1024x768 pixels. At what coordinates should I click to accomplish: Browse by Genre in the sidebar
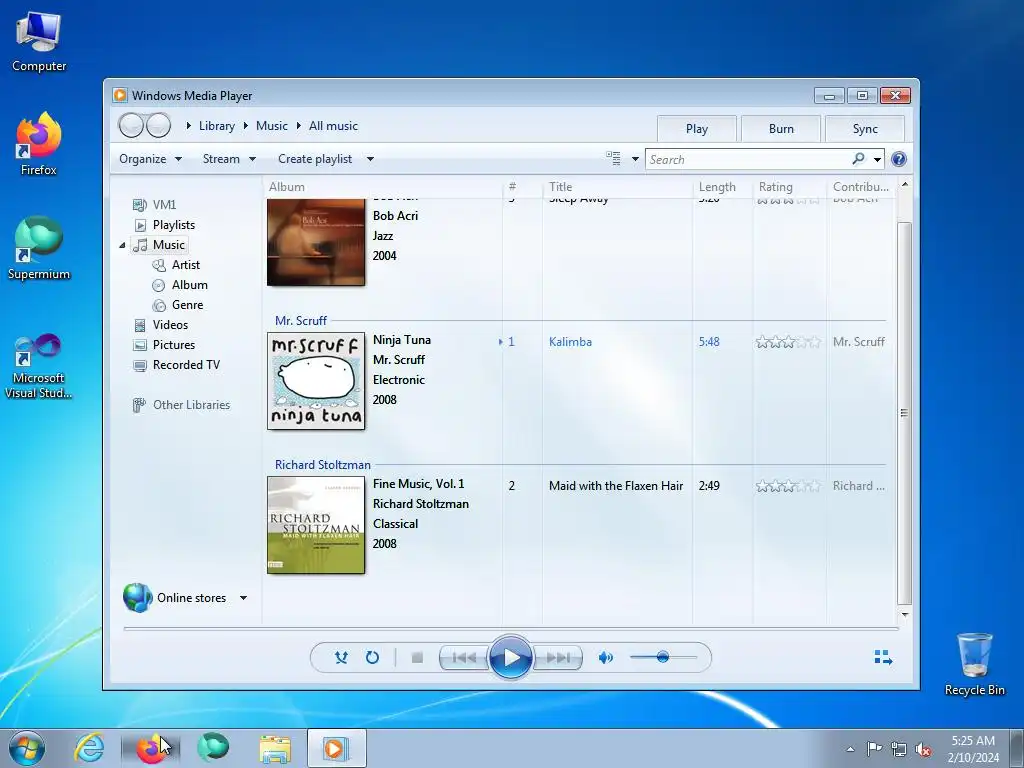(187, 305)
